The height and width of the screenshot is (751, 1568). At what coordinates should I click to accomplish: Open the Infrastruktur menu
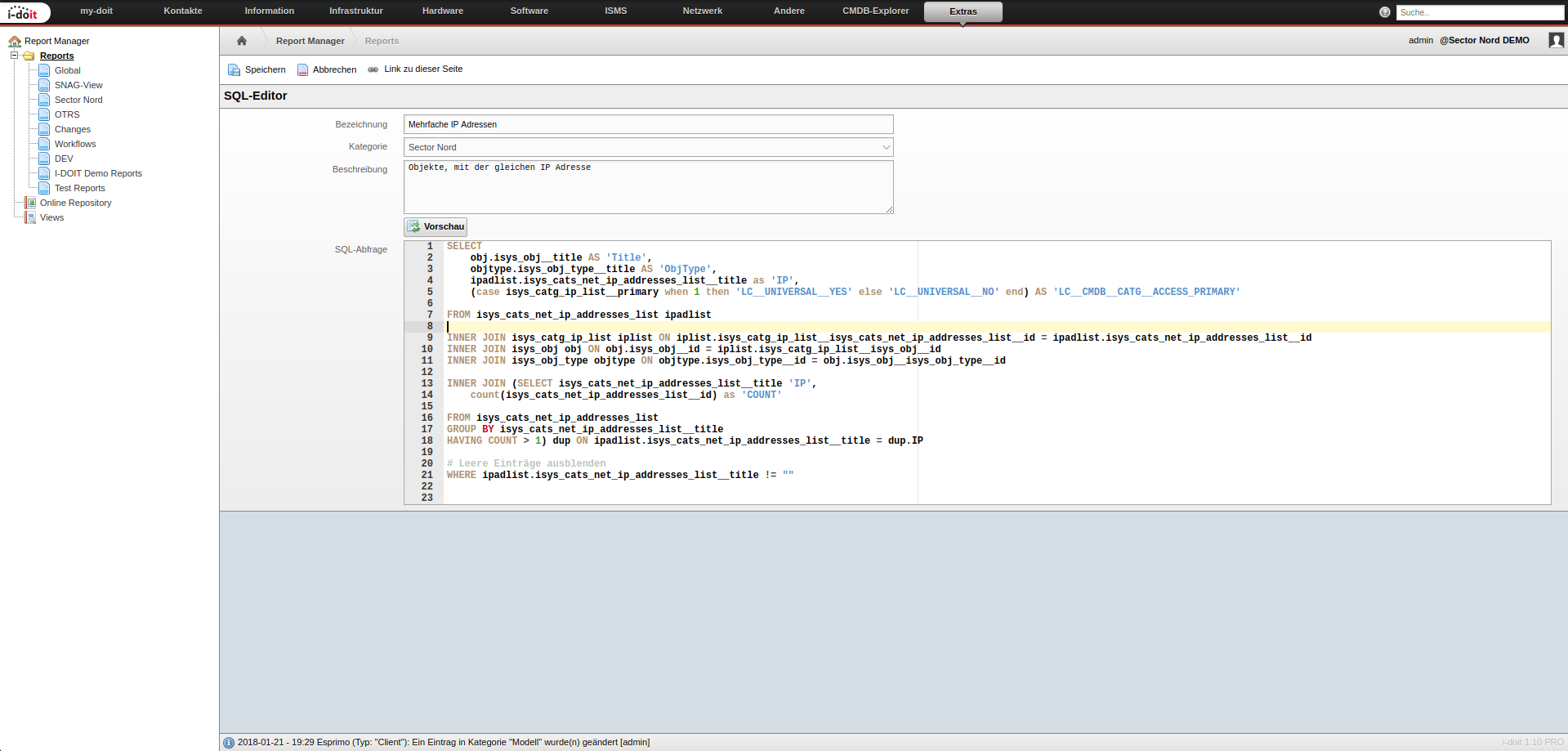tap(356, 11)
